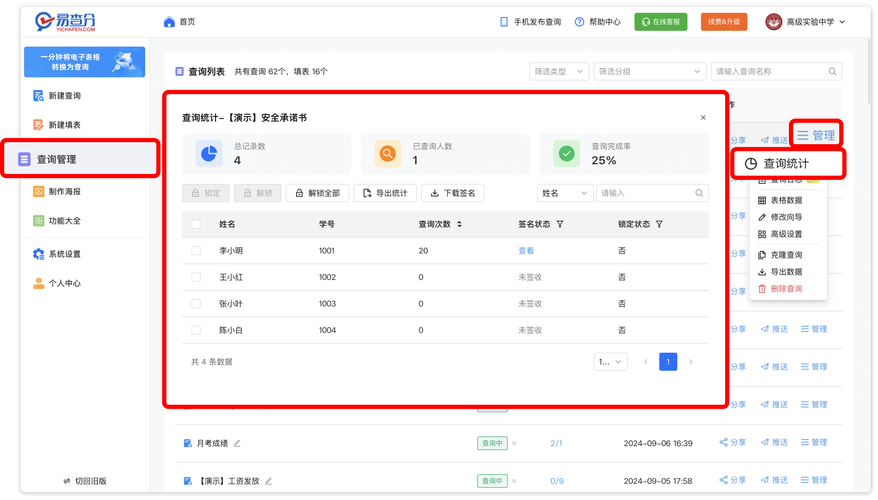
Task: Click 分享 in 月考成绩 row
Action: point(732,442)
